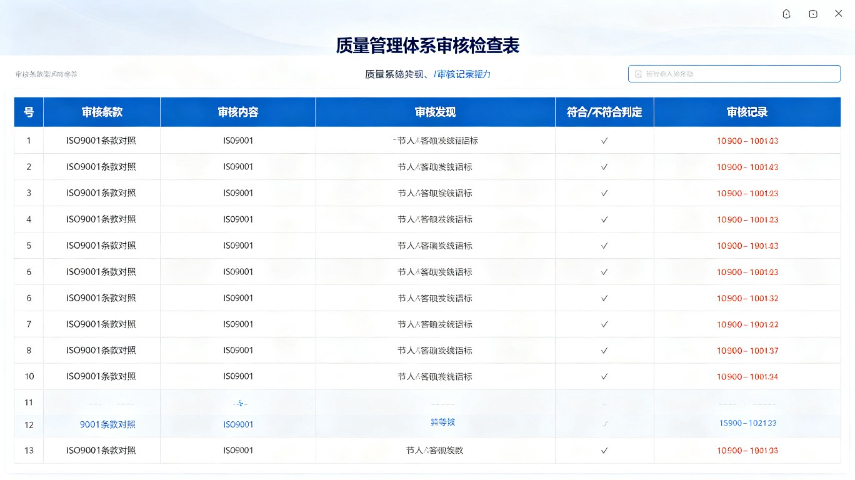Open the red audit record in row 2
The height and width of the screenshot is (480, 855).
point(747,167)
